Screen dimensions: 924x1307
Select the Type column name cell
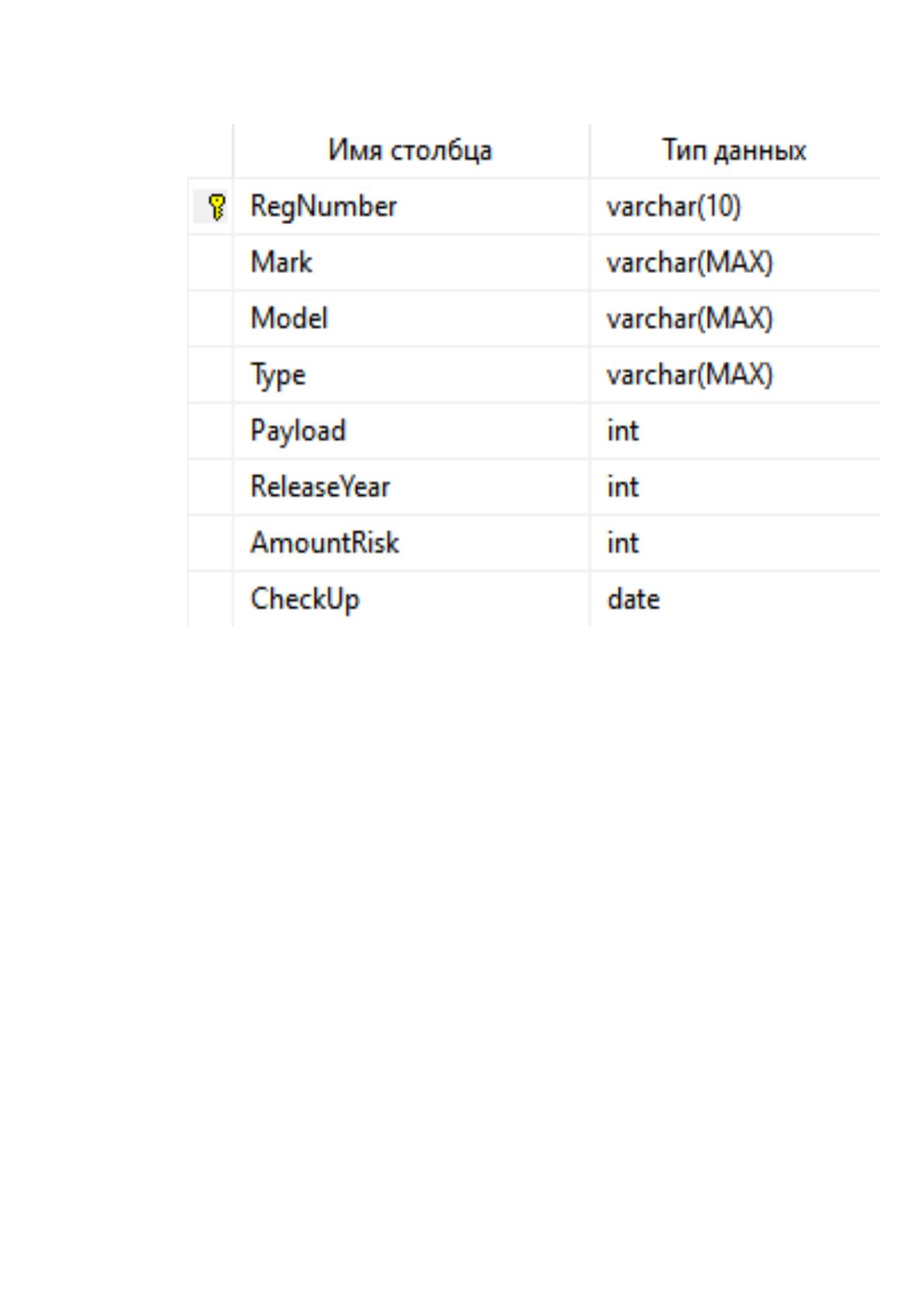point(411,375)
